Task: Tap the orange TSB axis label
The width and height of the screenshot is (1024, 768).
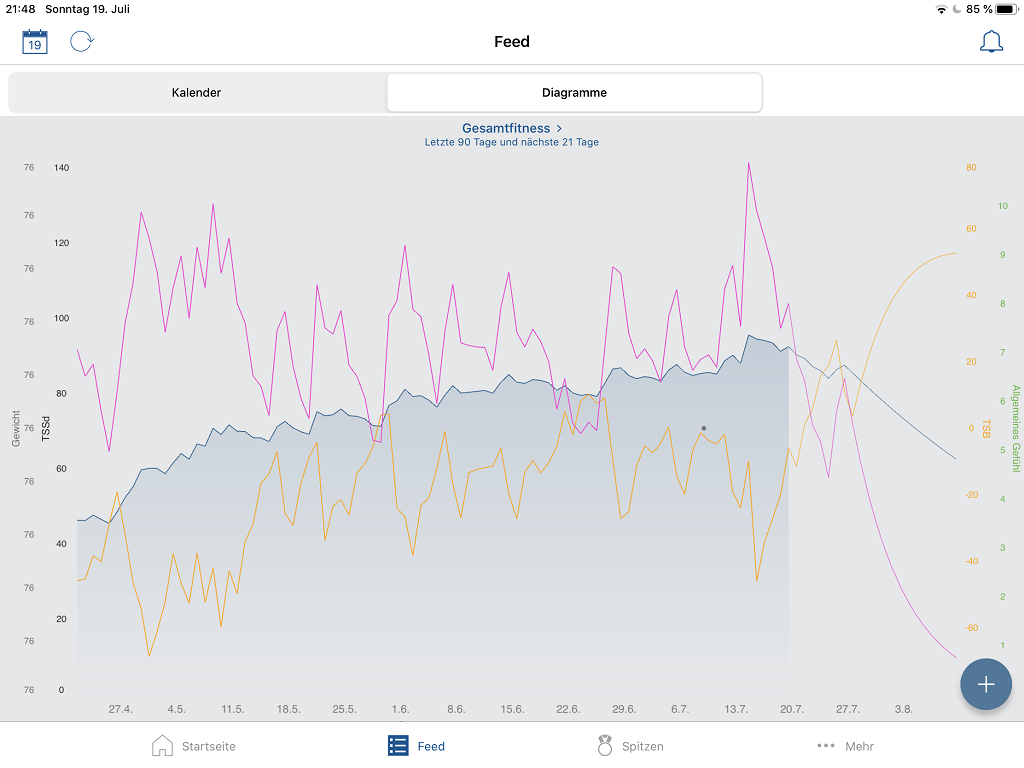Action: click(x=986, y=428)
